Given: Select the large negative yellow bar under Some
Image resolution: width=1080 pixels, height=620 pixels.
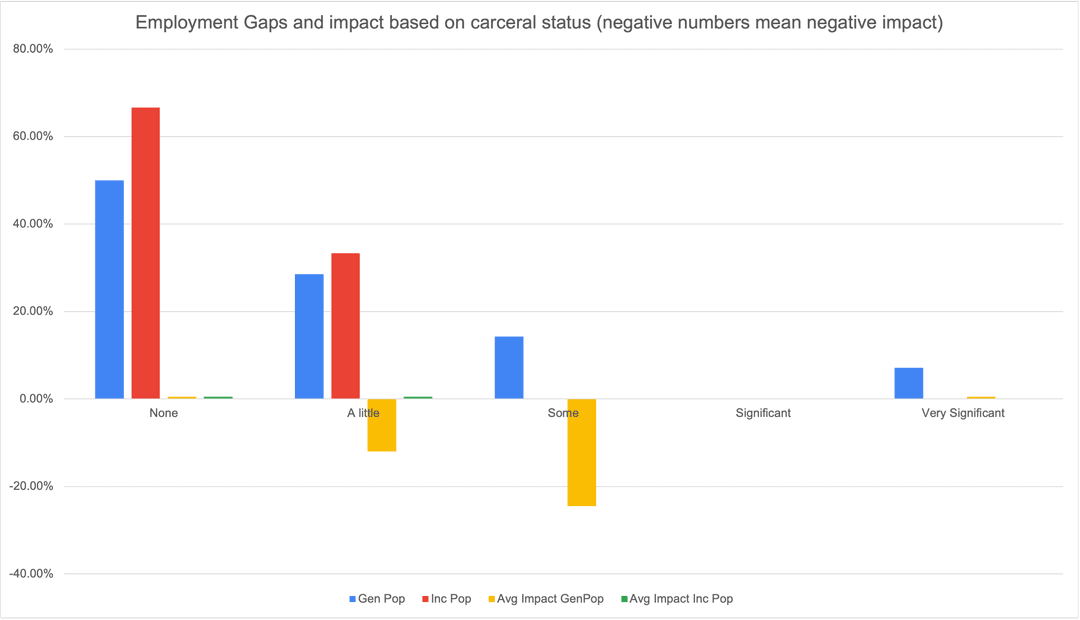Looking at the screenshot, I should 582,452.
